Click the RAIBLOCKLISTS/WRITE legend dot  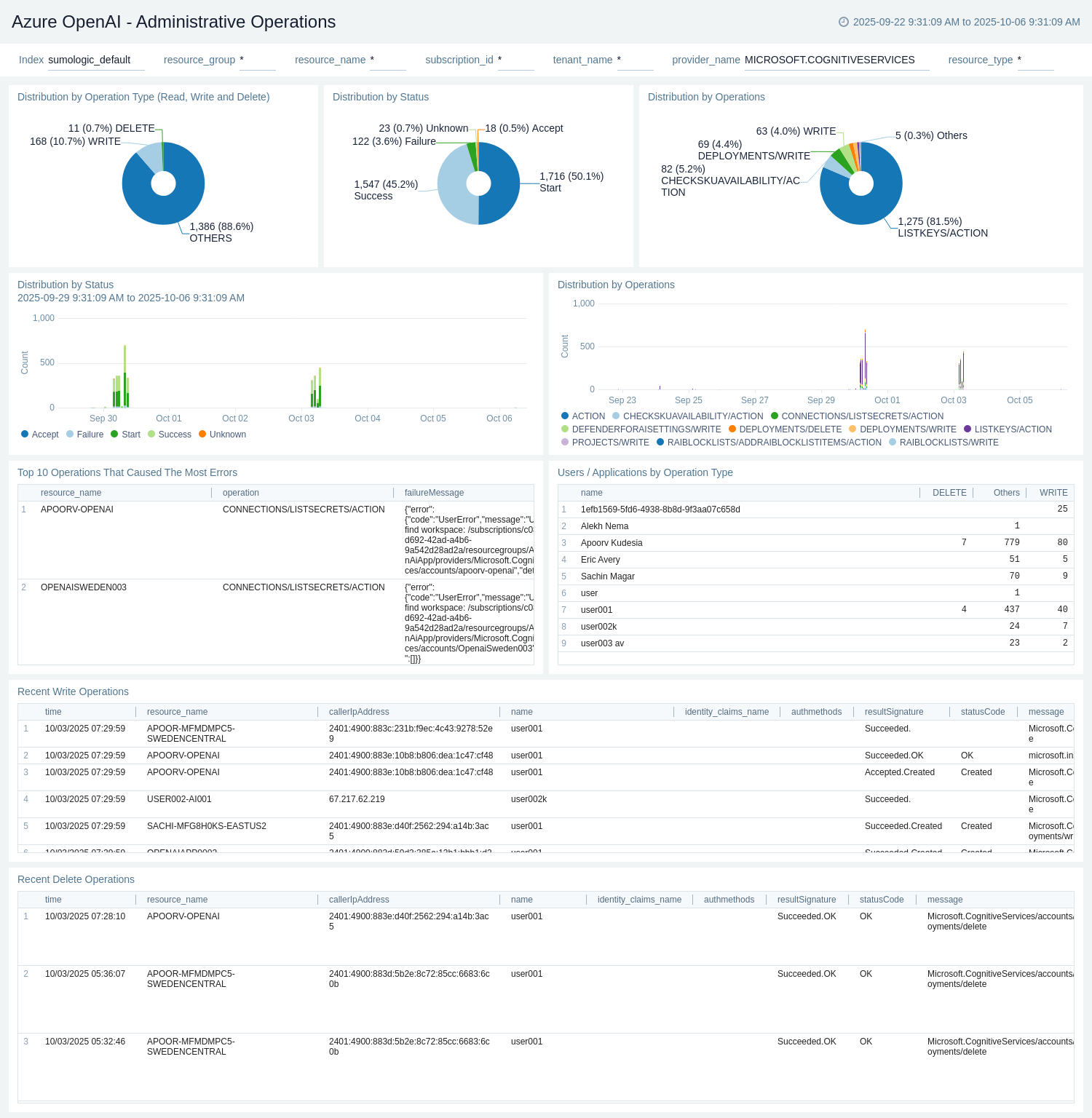(x=893, y=443)
